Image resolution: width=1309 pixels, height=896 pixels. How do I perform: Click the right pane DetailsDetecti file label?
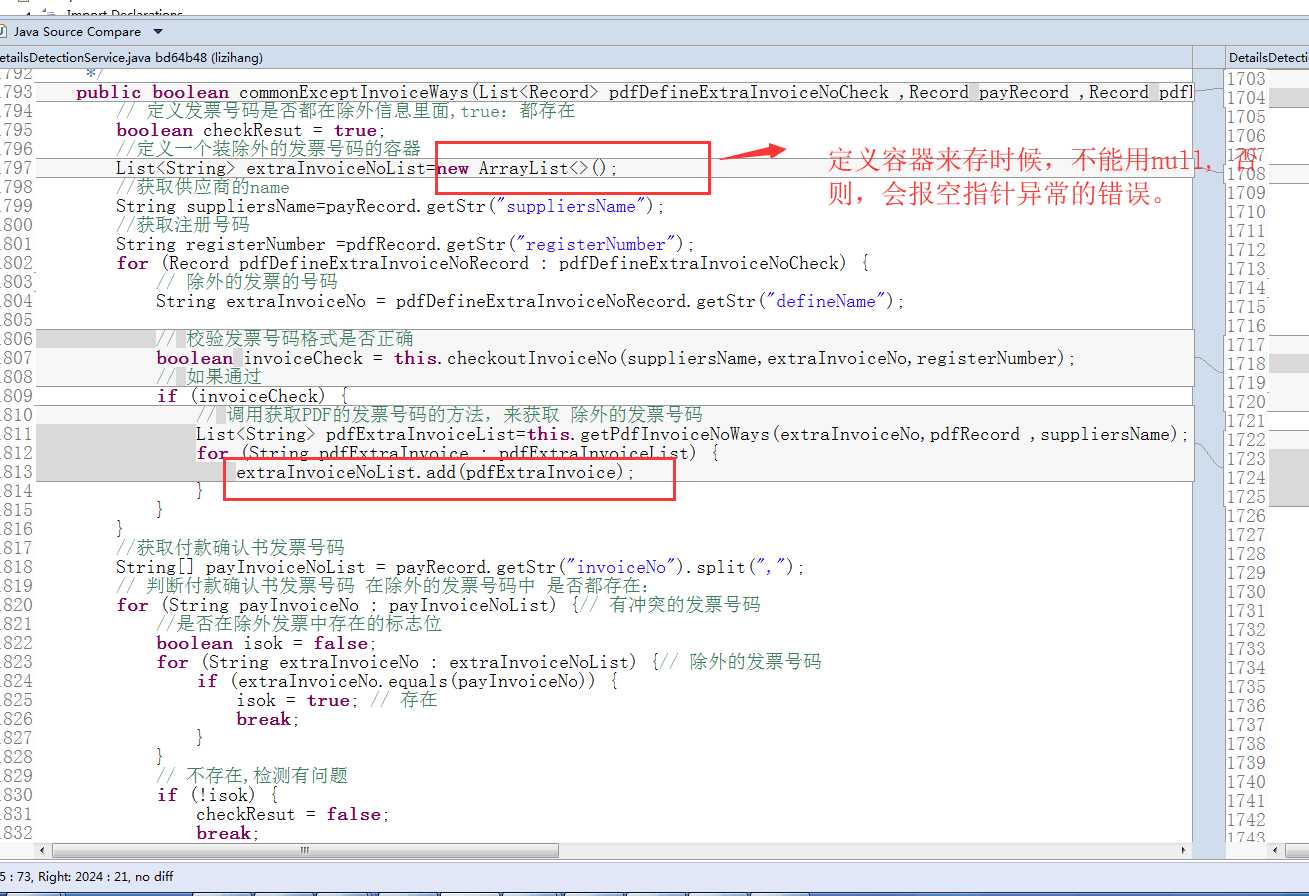[x=1268, y=58]
